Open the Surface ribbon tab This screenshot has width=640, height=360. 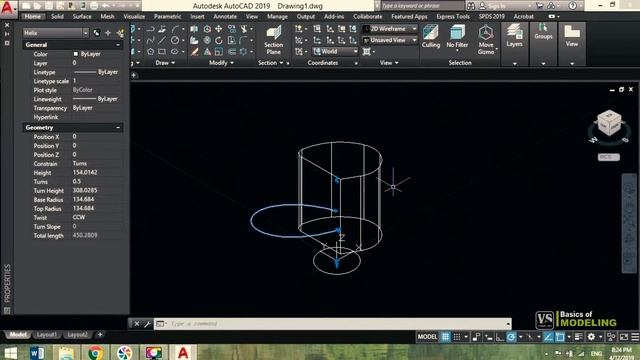click(x=82, y=16)
